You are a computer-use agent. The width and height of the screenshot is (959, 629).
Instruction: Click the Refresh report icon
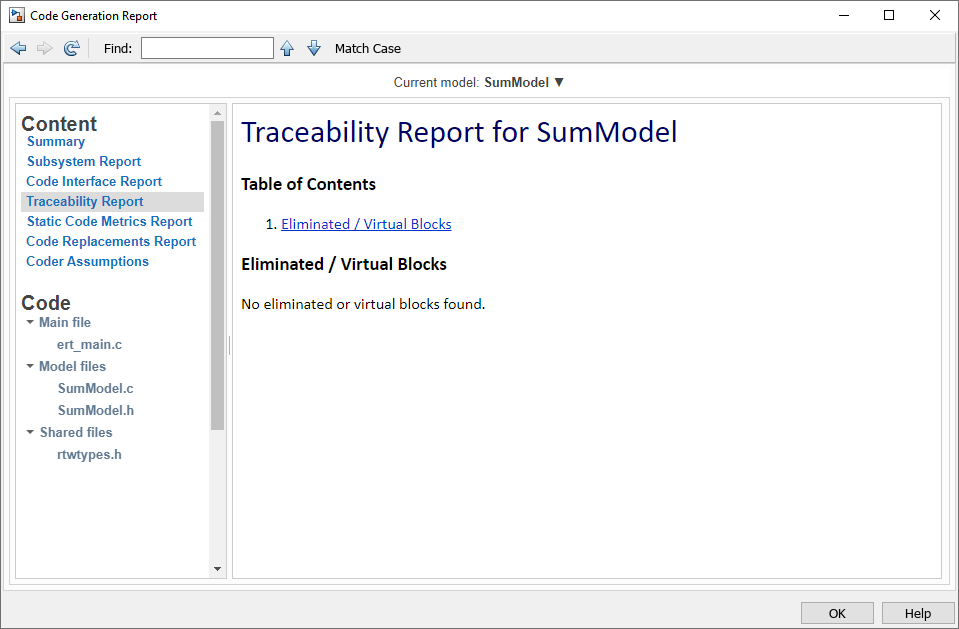71,48
